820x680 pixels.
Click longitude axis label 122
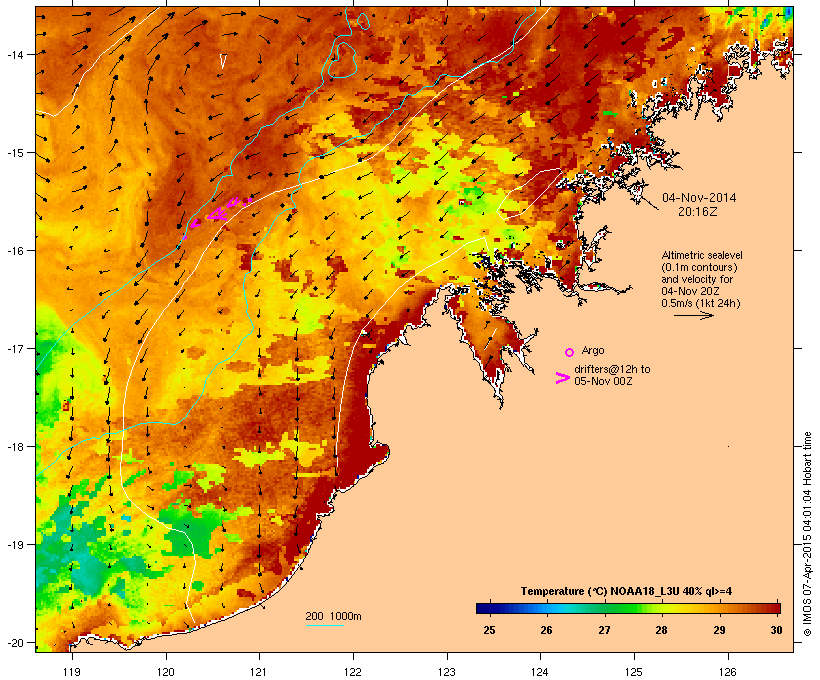pyautogui.click(x=353, y=672)
